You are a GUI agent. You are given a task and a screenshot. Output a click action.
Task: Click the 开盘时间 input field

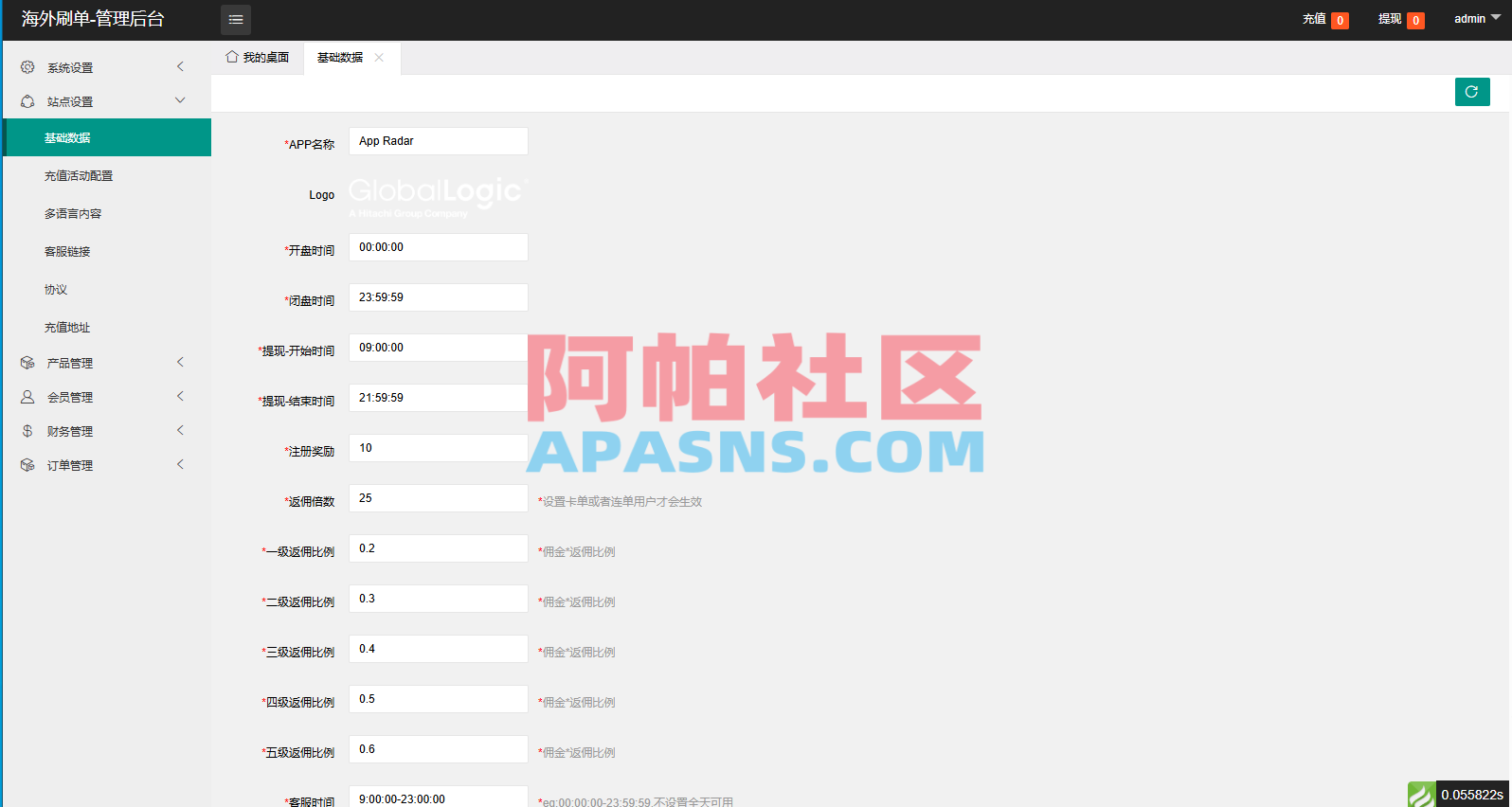(x=439, y=247)
